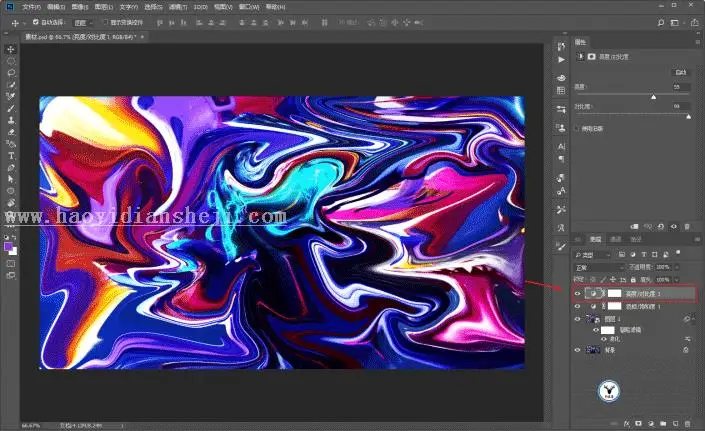Select the Ellipse shape tool
Viewport: 705px width, 431px height.
11,191
